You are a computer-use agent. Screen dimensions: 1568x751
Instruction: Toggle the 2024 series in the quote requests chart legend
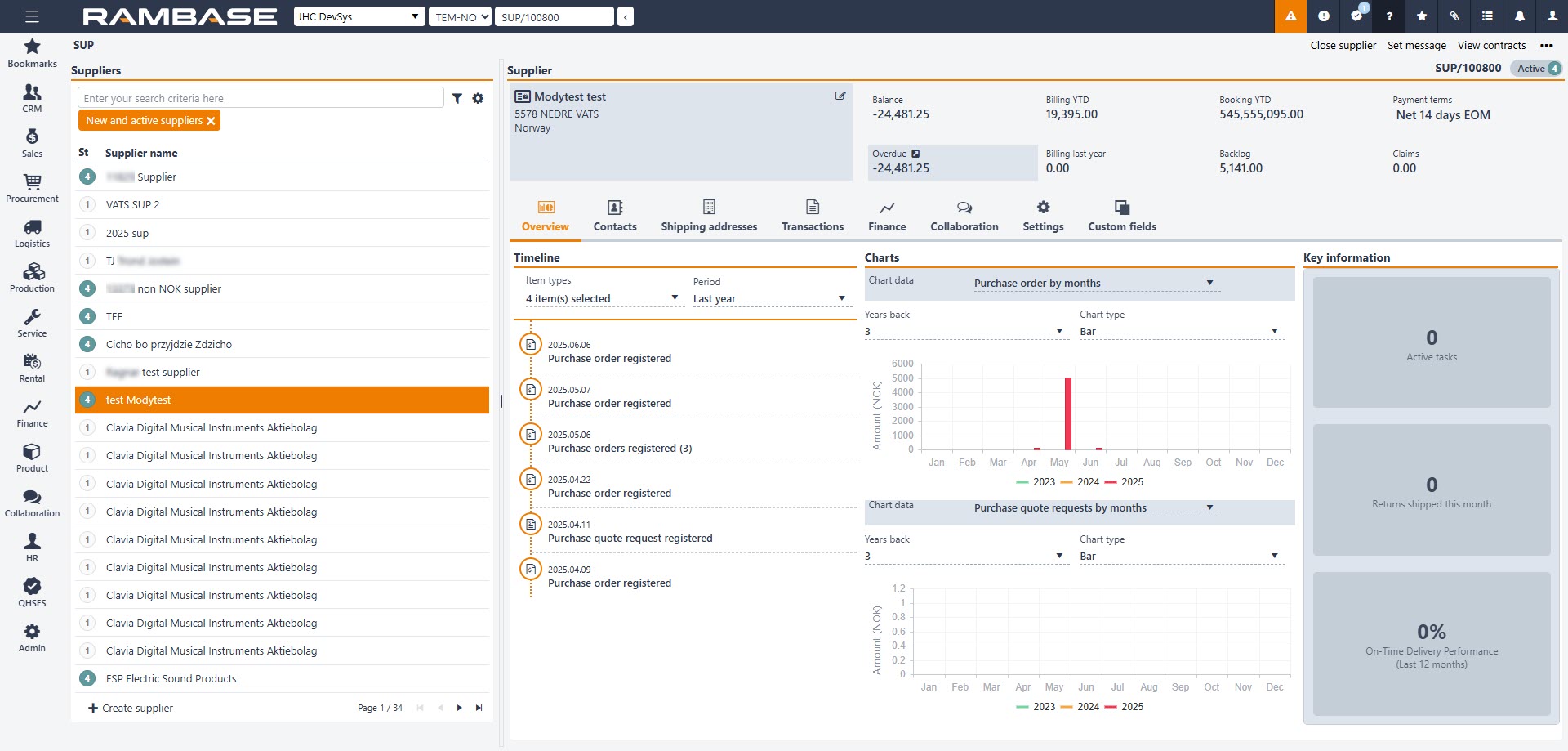1080,707
